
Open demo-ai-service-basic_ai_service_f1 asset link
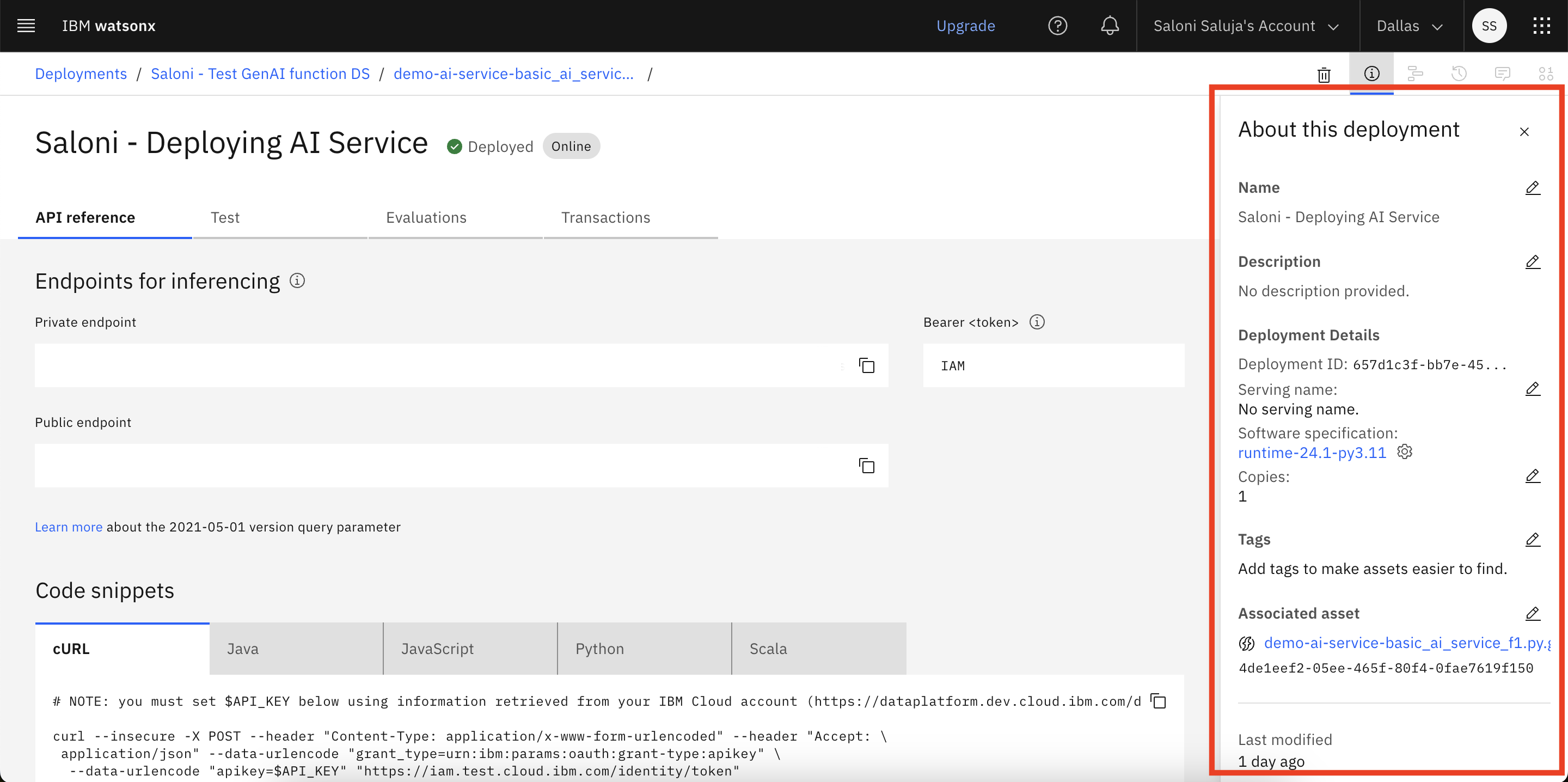tap(1407, 643)
